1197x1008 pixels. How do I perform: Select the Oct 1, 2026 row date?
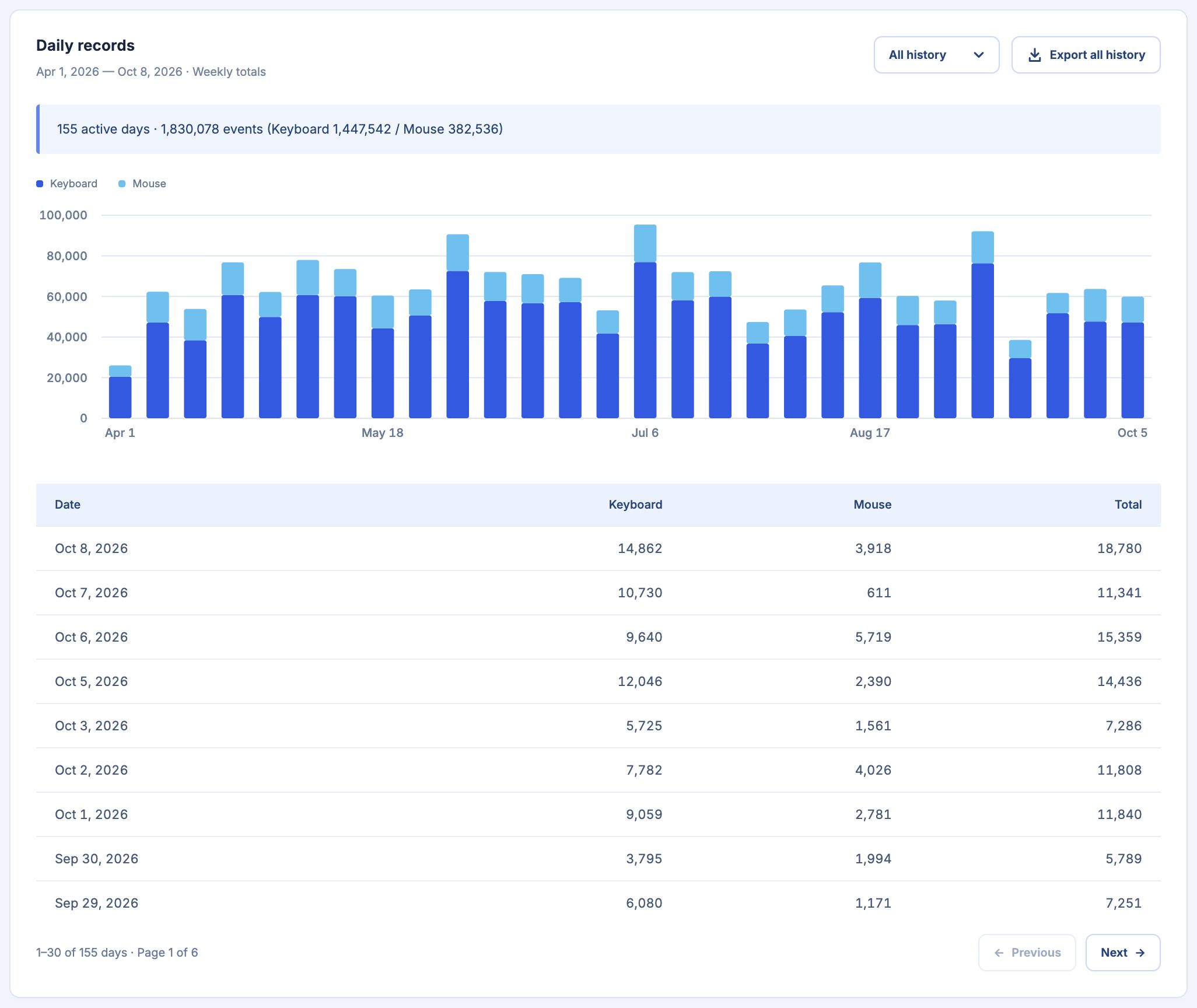pyautogui.click(x=92, y=814)
